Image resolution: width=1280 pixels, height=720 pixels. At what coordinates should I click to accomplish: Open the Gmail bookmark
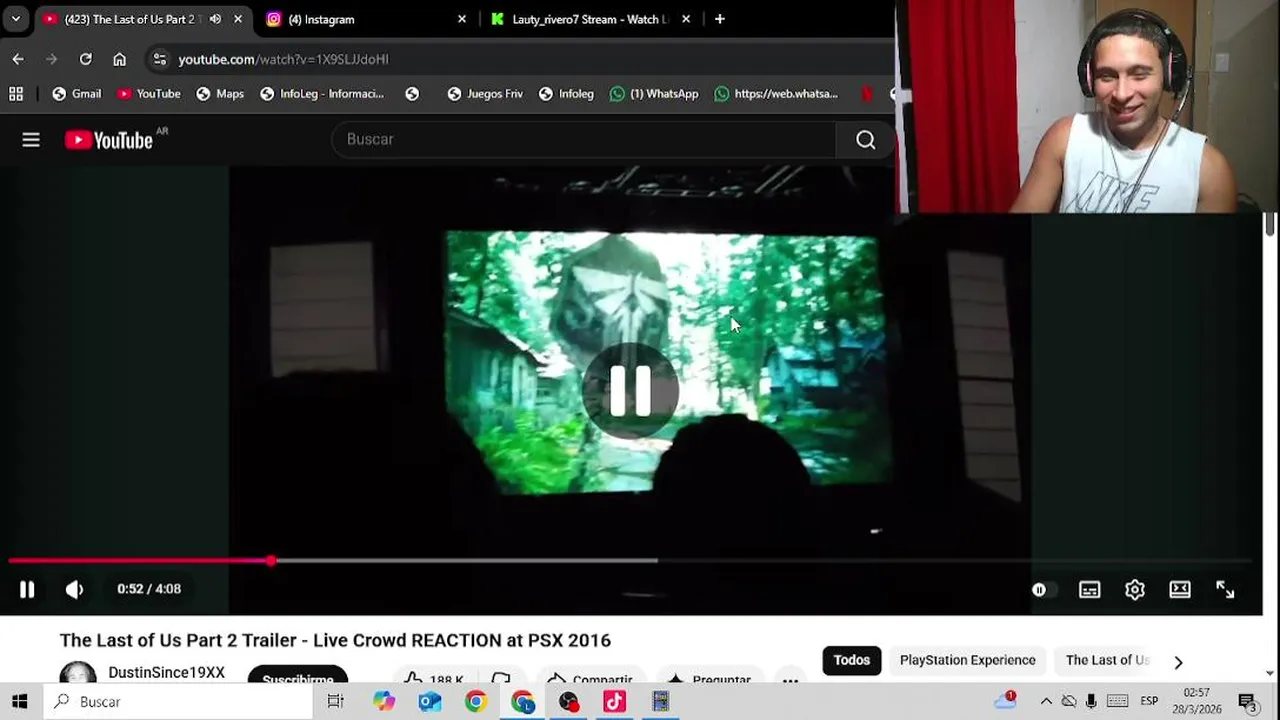click(77, 94)
